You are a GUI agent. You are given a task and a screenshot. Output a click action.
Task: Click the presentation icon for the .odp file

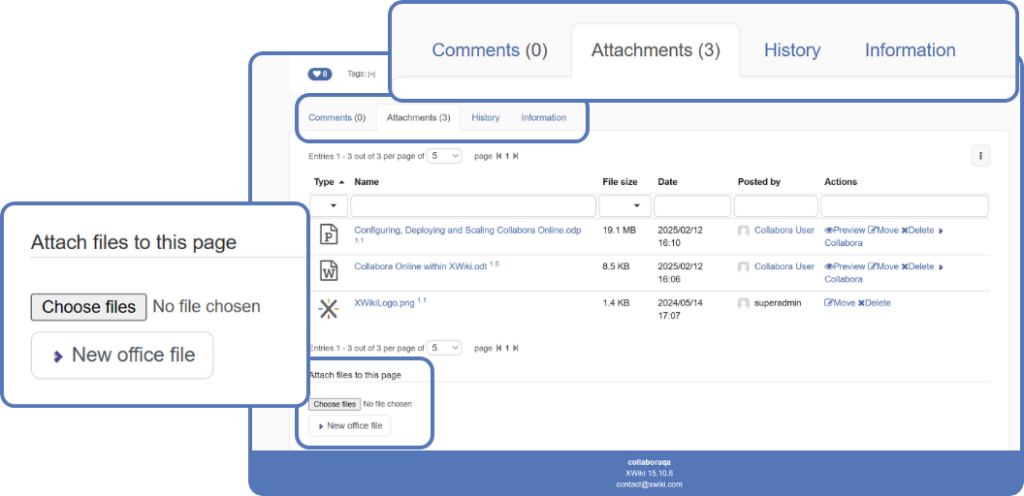pyautogui.click(x=328, y=235)
